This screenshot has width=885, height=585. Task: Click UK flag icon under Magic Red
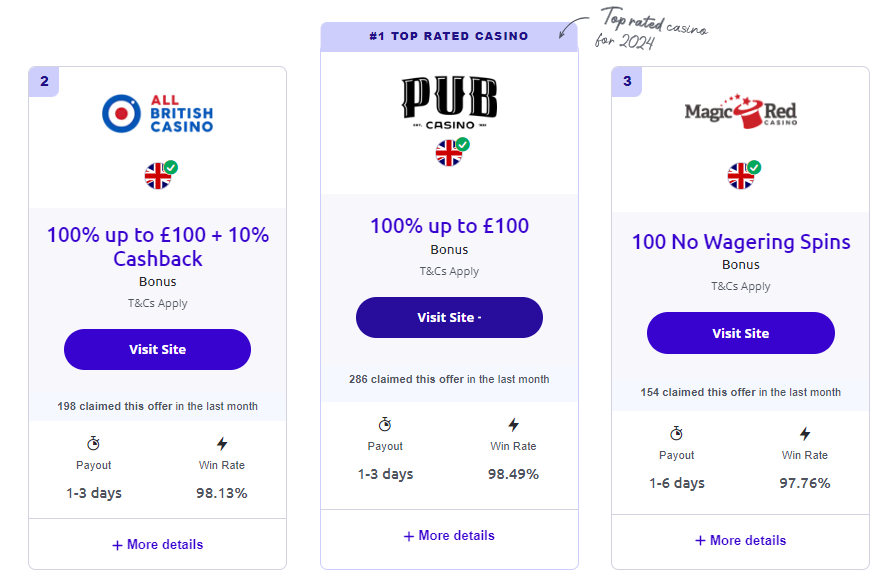tap(741, 175)
